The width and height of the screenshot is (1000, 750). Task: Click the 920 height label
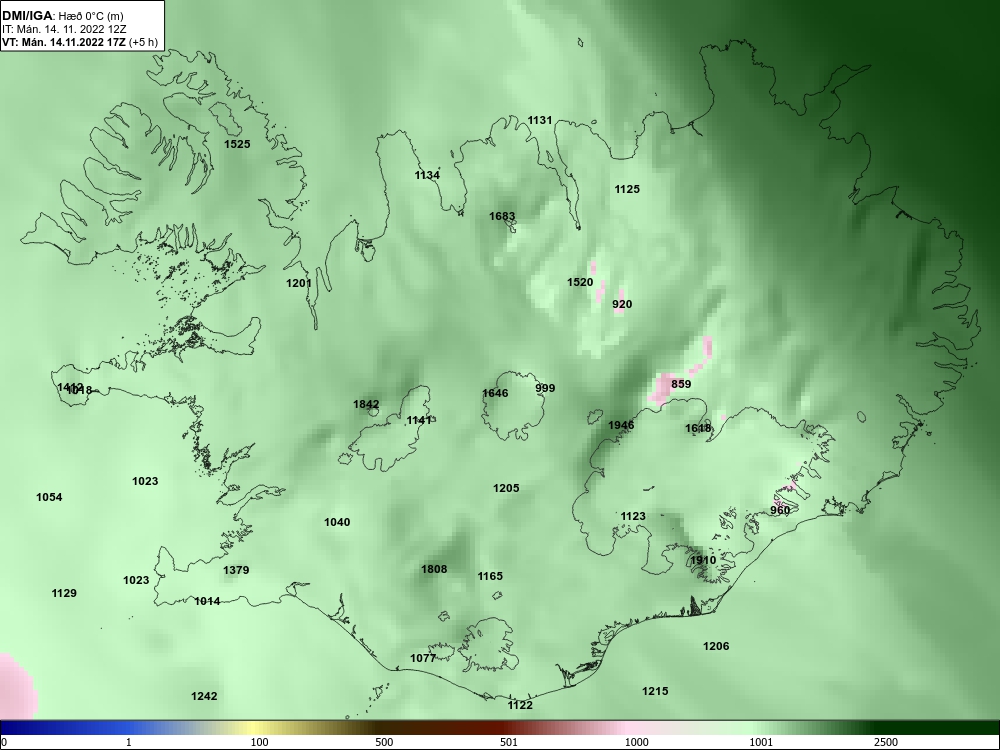click(x=622, y=304)
